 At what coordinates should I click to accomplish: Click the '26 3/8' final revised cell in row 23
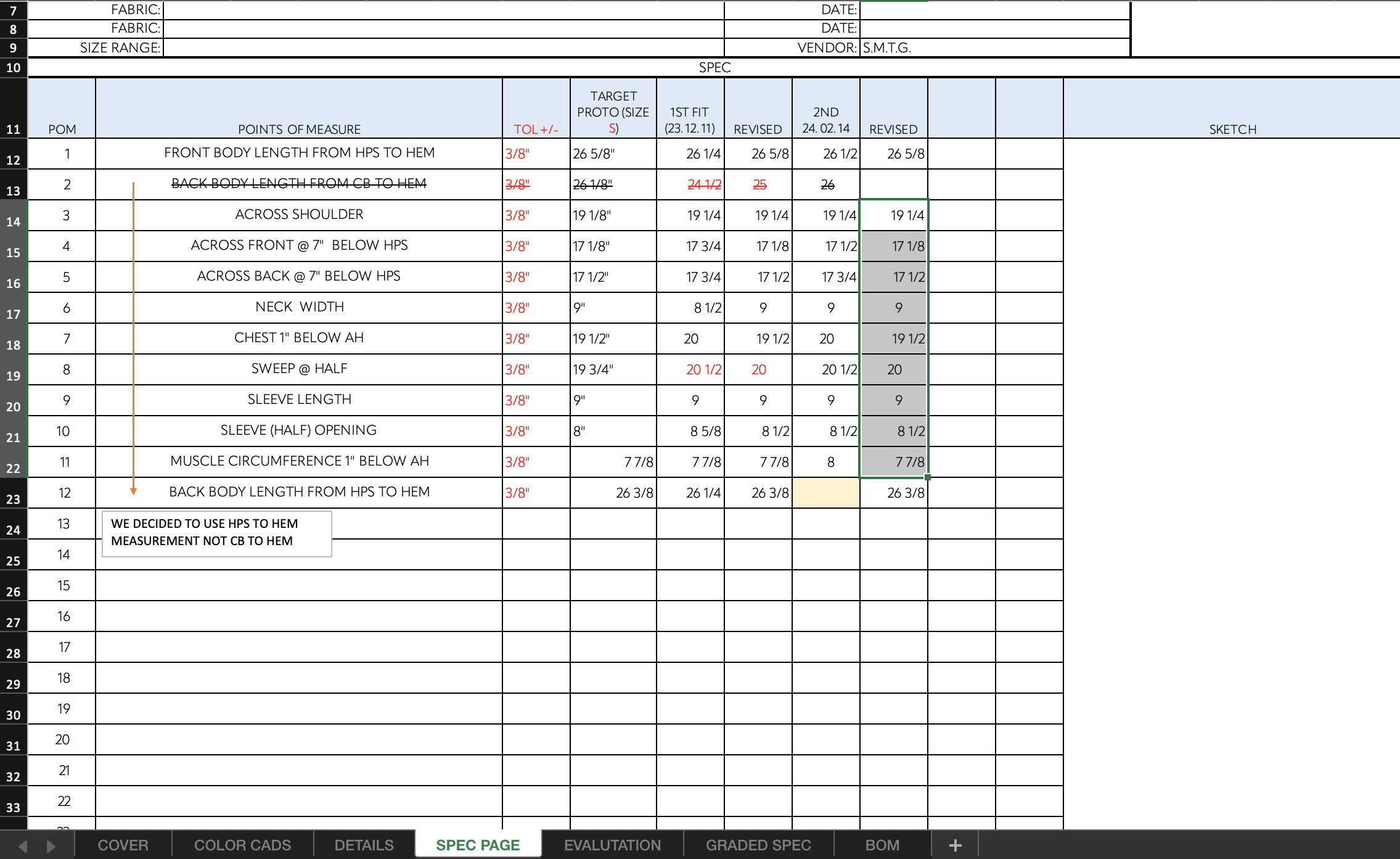coord(894,493)
